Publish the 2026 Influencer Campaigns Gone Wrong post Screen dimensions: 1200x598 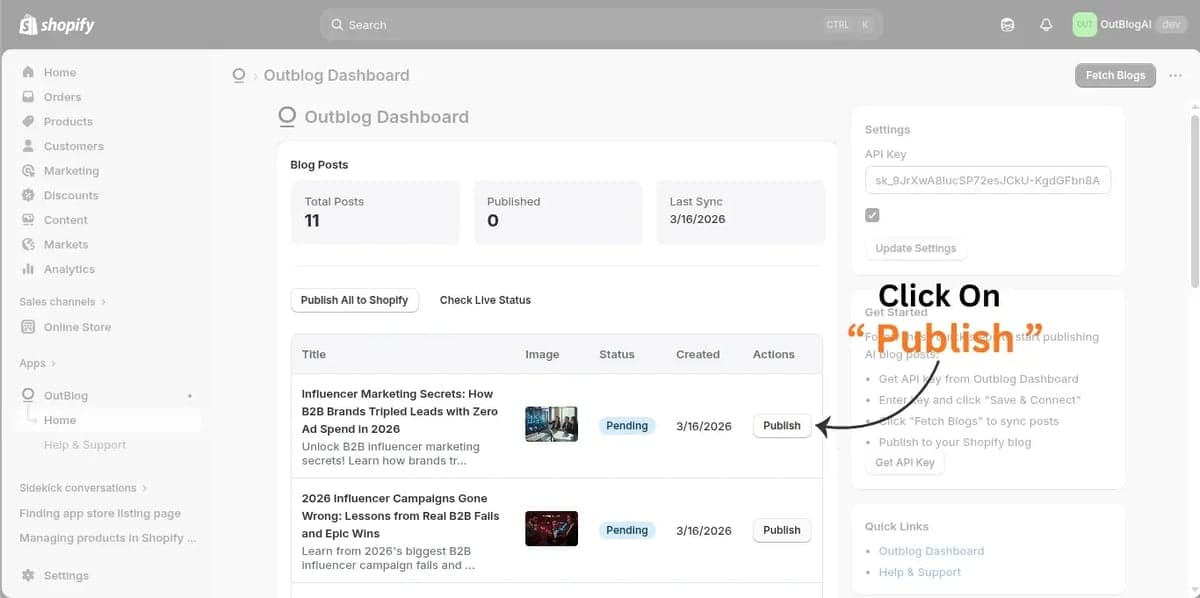pos(782,530)
